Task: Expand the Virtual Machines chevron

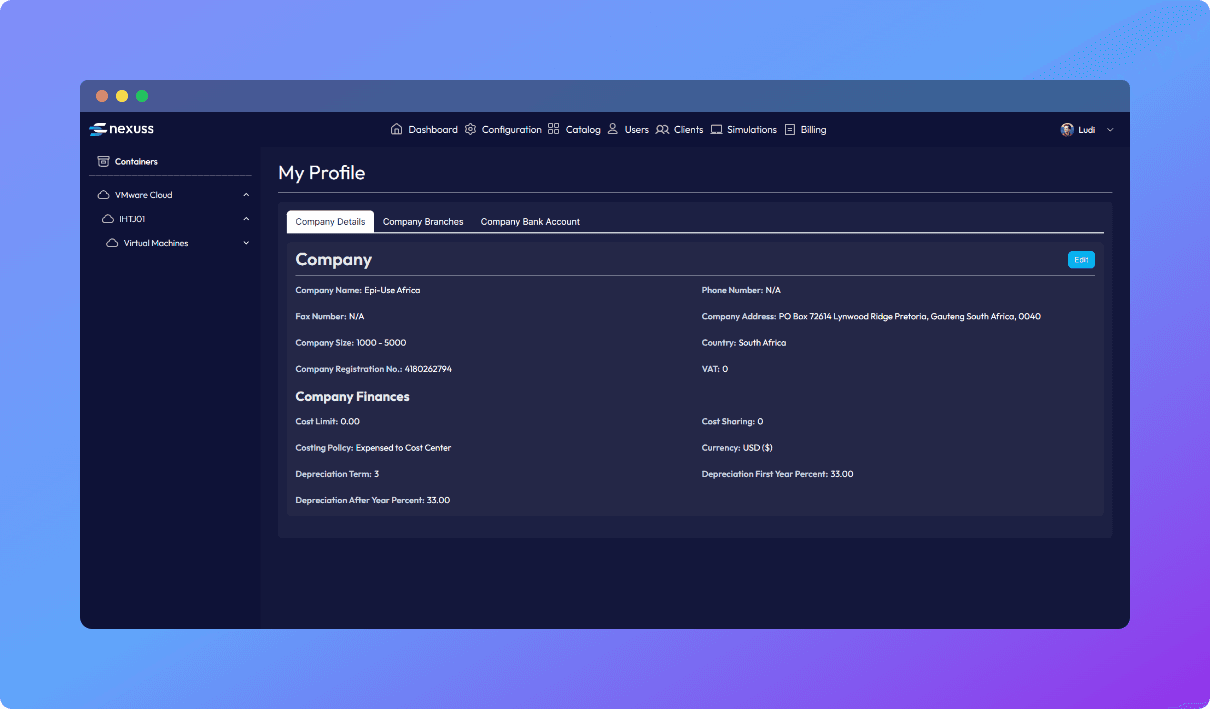Action: tap(246, 243)
